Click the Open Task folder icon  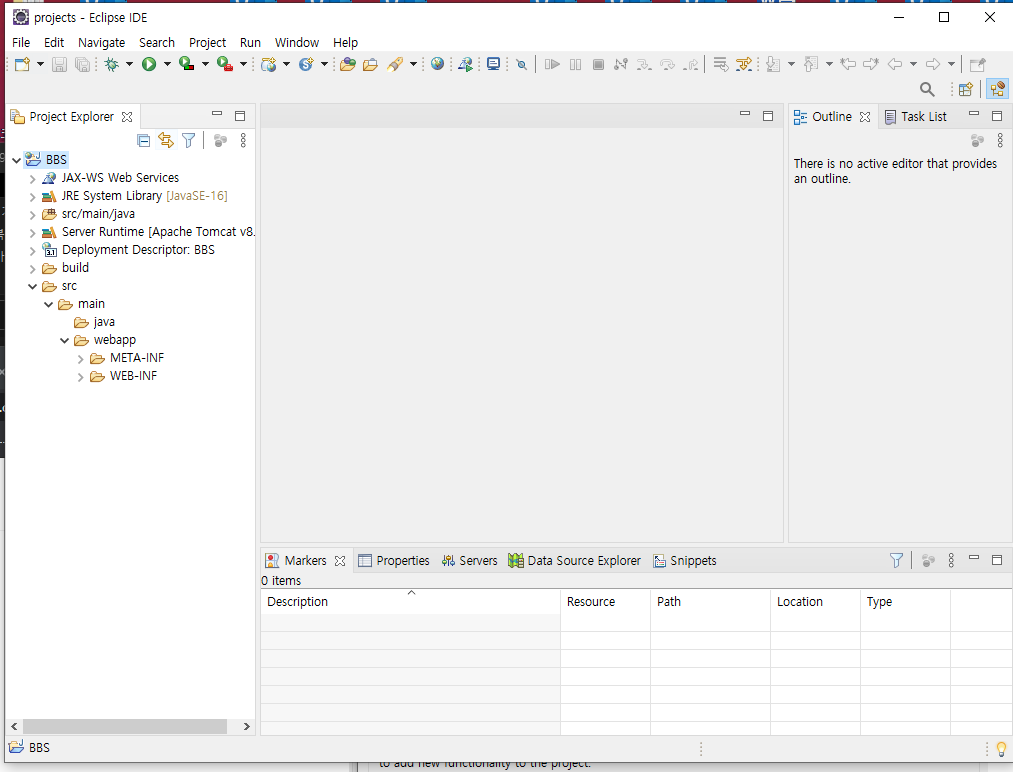370,64
